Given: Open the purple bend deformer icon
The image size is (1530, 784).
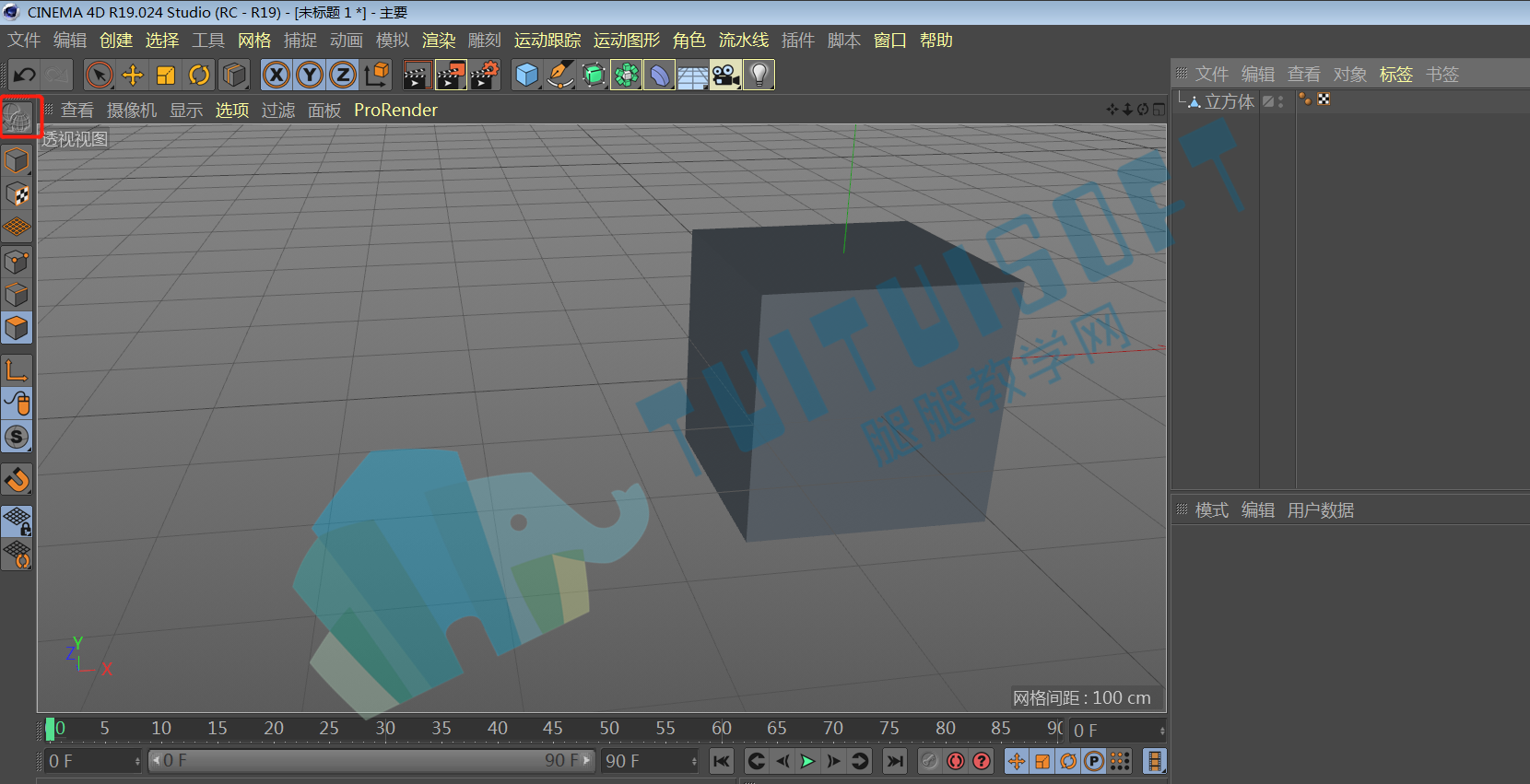Looking at the screenshot, I should (660, 75).
